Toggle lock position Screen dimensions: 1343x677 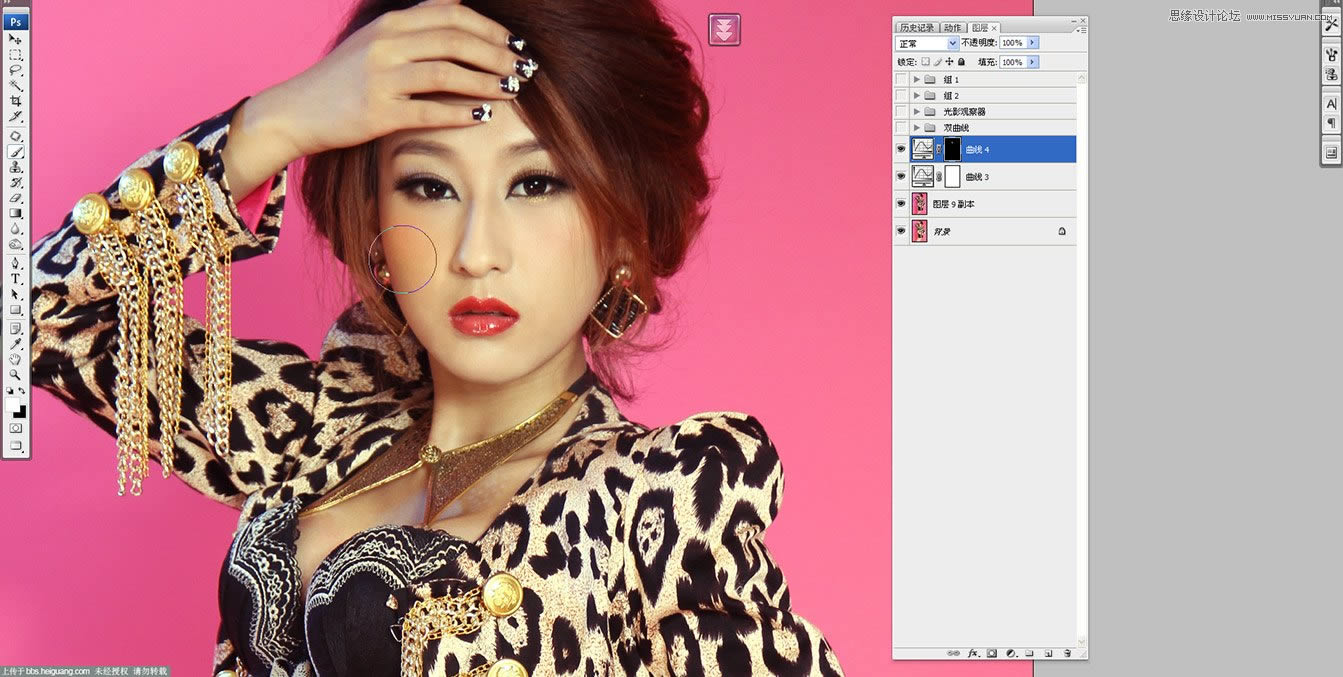coord(949,62)
